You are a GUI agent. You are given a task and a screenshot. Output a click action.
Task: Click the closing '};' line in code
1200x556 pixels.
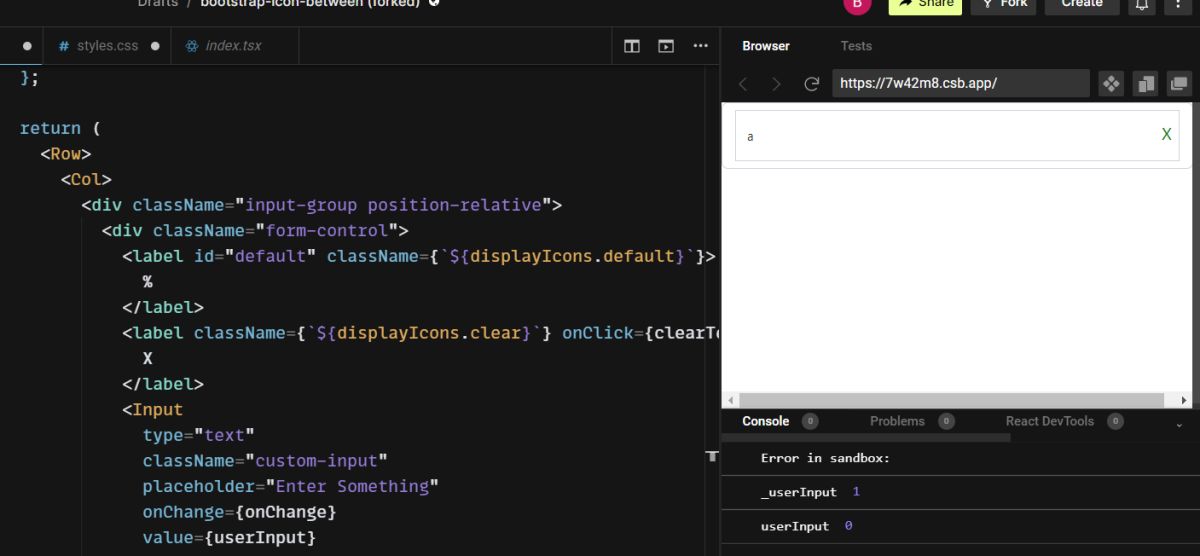pos(30,77)
